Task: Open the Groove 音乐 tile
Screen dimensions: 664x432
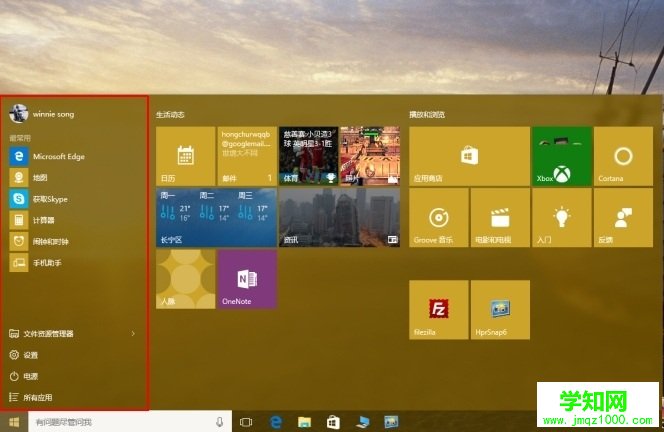Action: tap(439, 217)
